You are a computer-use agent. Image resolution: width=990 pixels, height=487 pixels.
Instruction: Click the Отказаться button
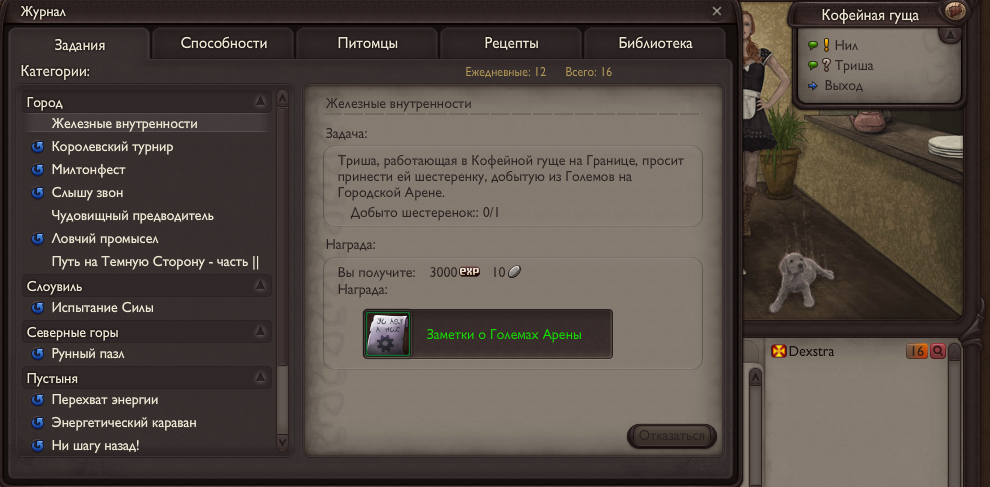click(x=672, y=436)
